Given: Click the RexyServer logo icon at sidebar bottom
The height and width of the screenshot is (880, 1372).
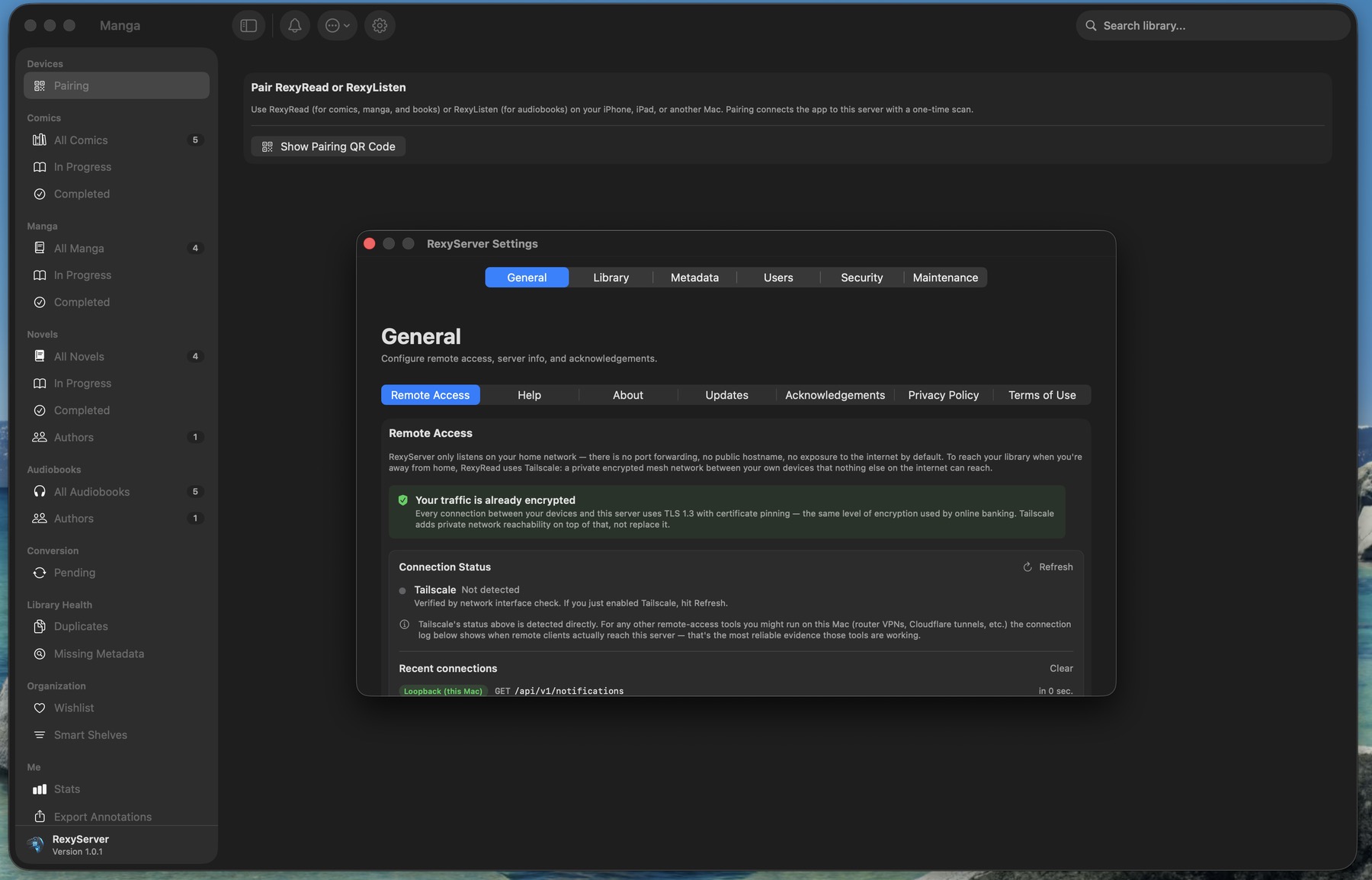Looking at the screenshot, I should [36, 845].
